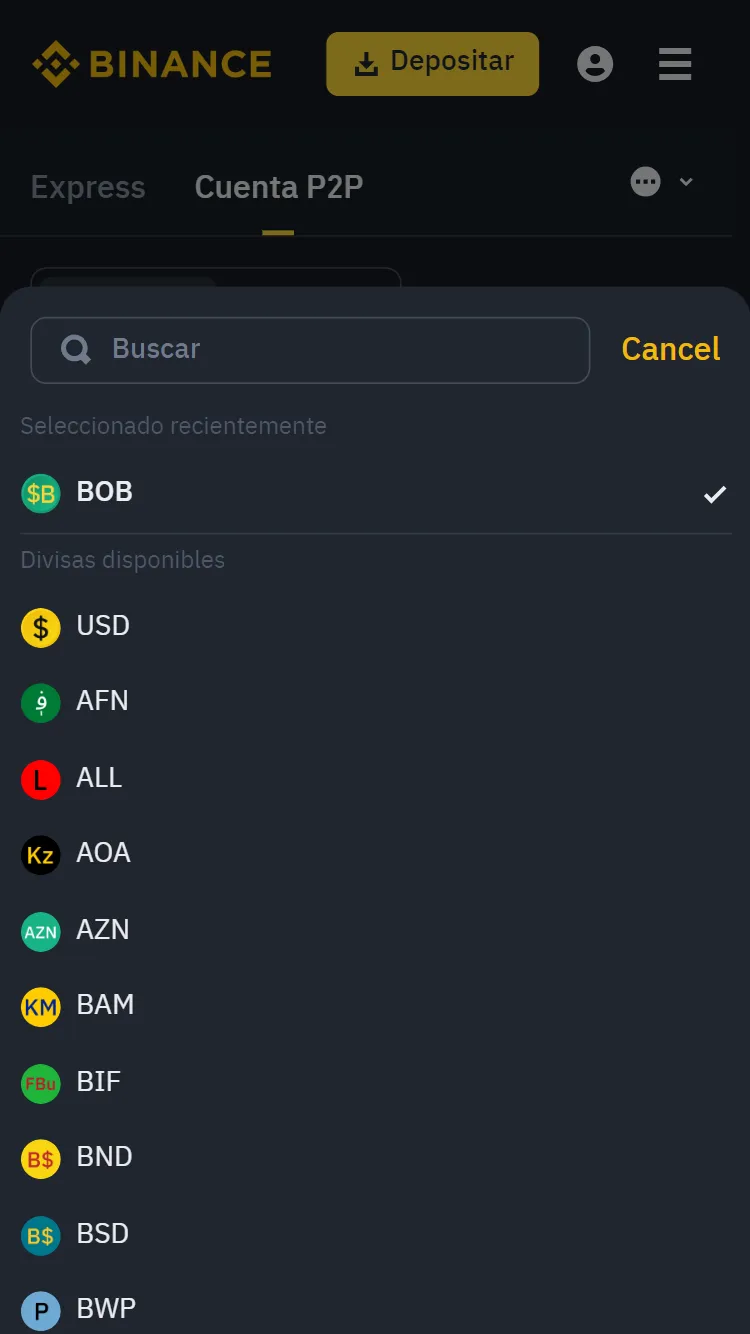750x1334 pixels.
Task: Open the profile account icon
Action: coord(595,63)
